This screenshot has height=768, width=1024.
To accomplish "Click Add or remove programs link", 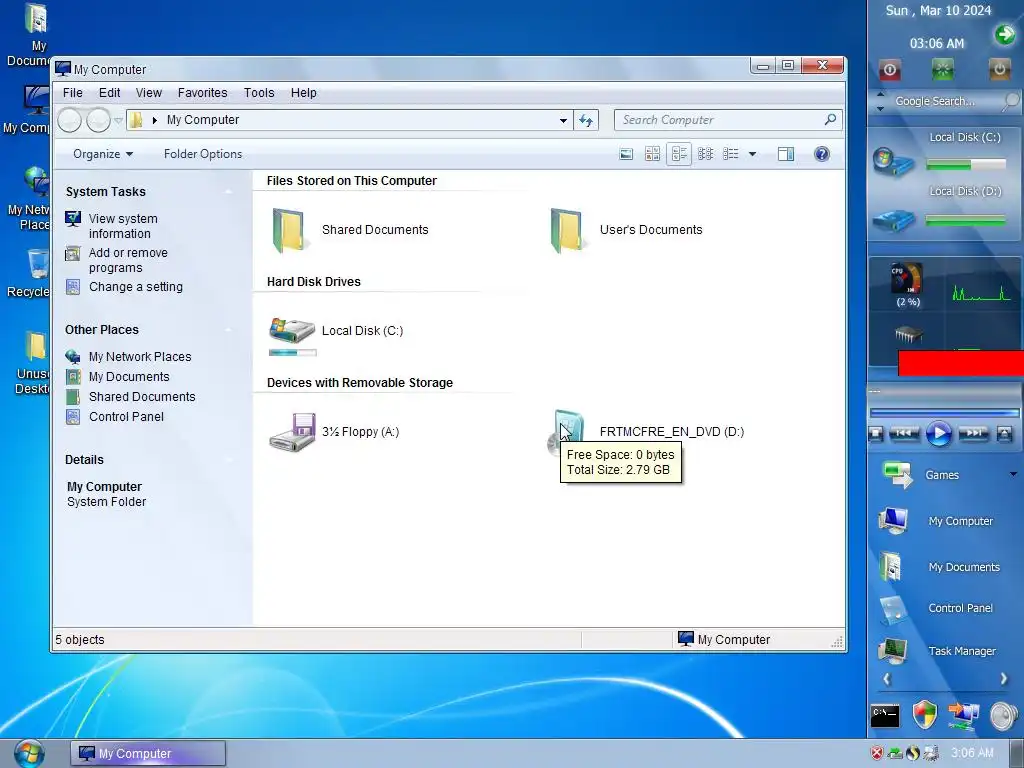I will (128, 260).
